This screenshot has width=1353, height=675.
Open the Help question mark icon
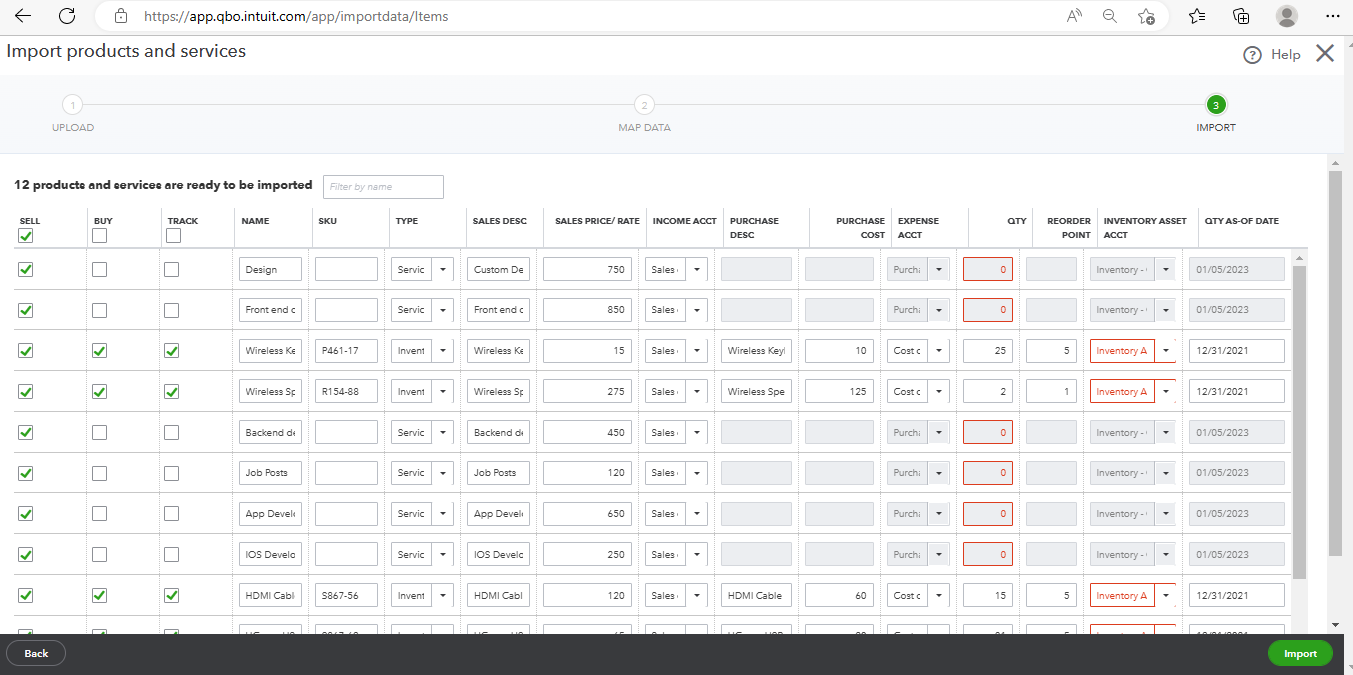click(x=1252, y=55)
